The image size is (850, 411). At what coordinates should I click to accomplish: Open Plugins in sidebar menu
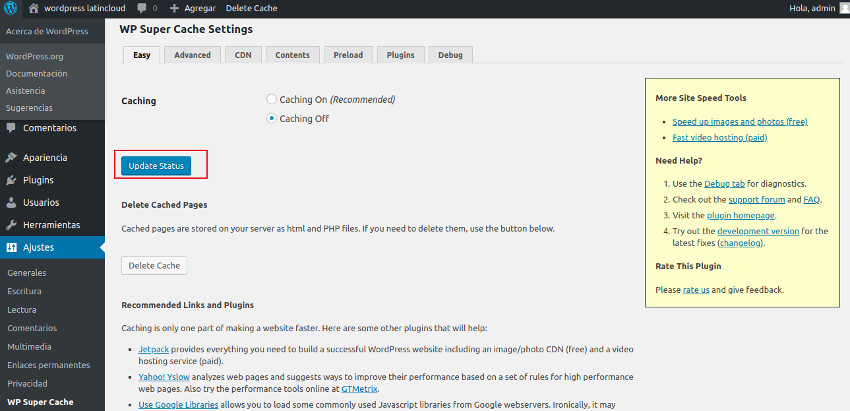38,181
